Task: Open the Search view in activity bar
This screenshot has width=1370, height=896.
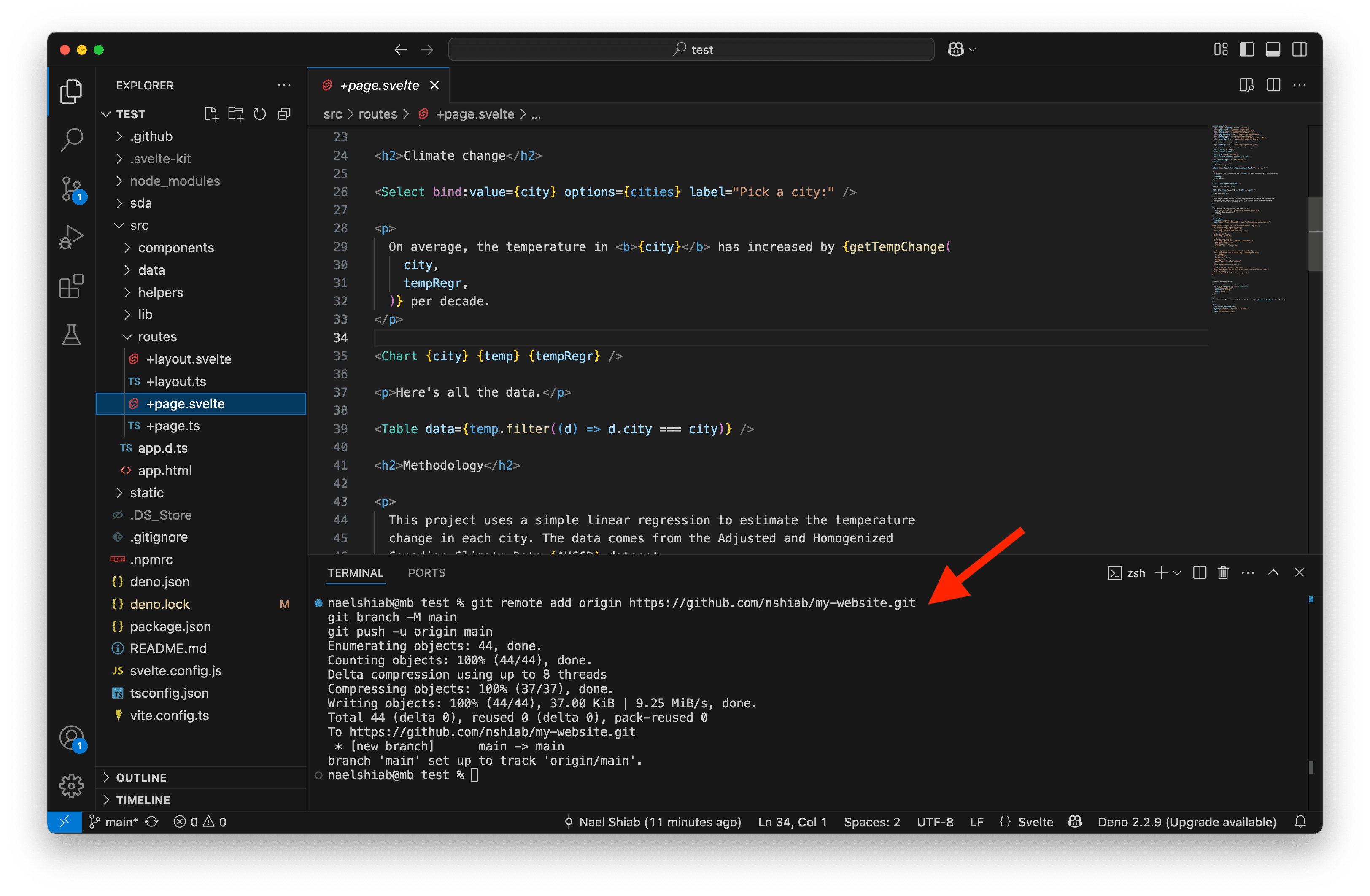Action: coord(71,139)
